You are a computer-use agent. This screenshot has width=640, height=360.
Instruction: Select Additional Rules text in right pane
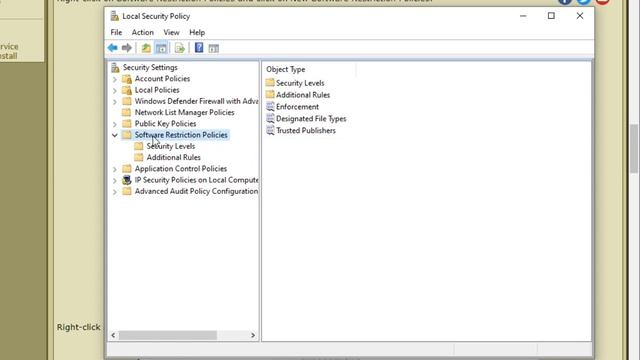[303, 95]
